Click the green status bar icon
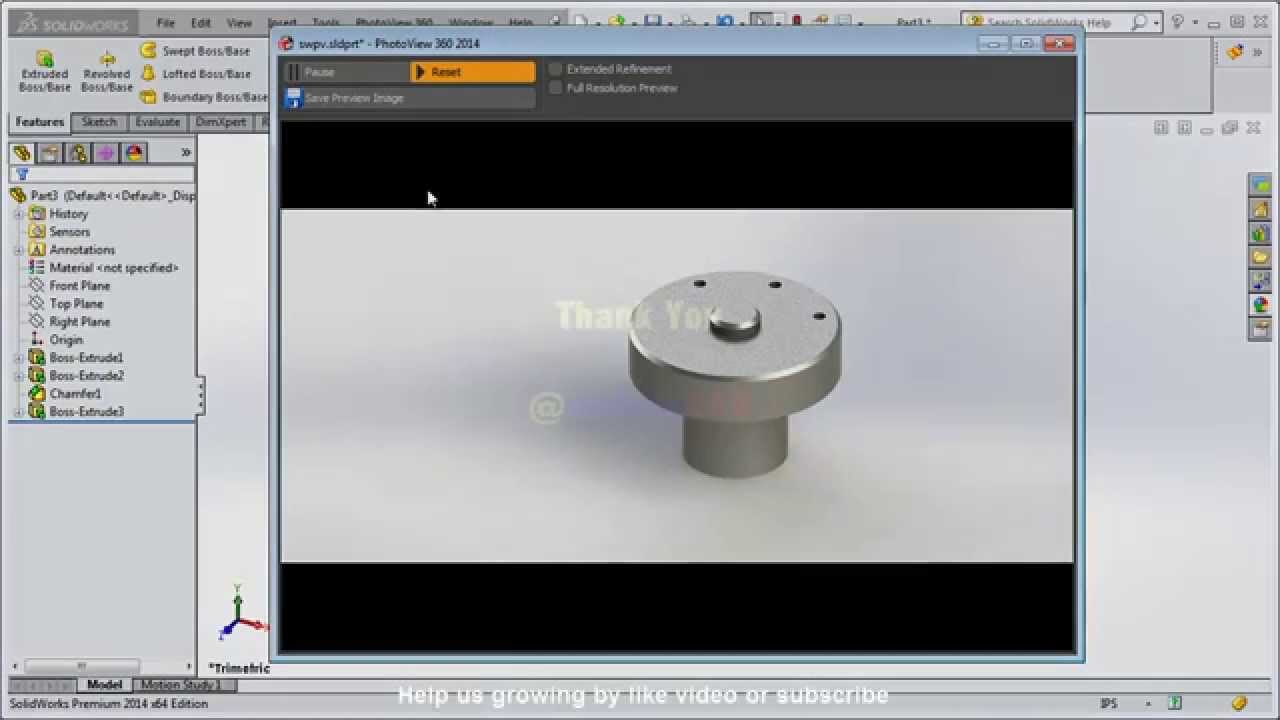This screenshot has width=1280, height=720. (x=1176, y=703)
